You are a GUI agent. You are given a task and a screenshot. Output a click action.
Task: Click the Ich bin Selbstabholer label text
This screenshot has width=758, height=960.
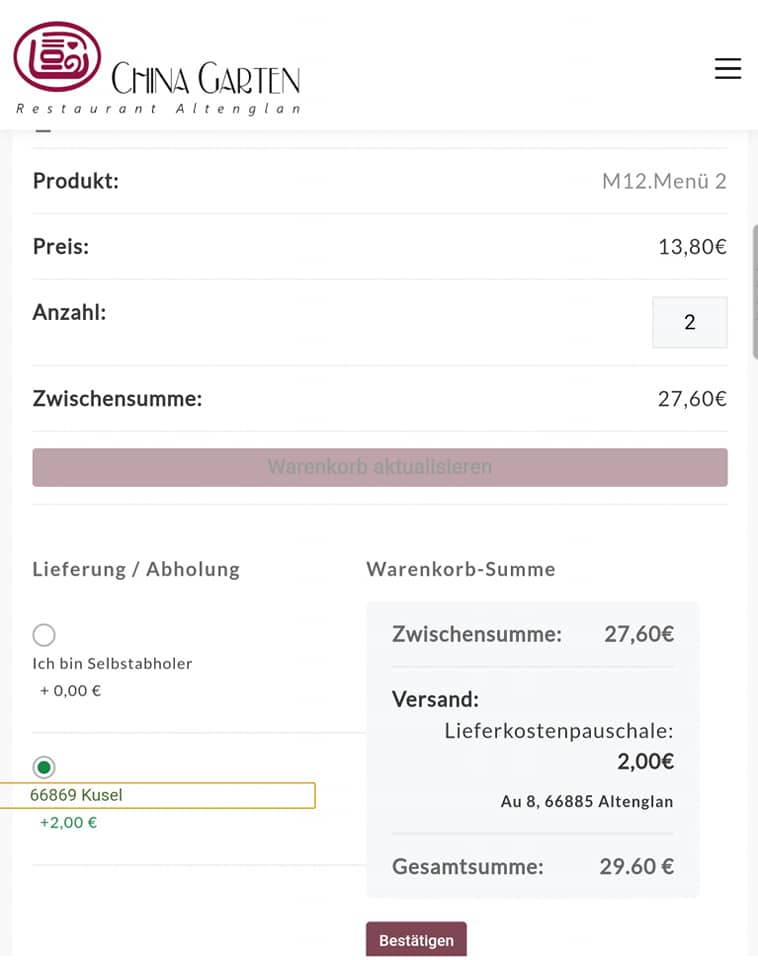coord(112,664)
